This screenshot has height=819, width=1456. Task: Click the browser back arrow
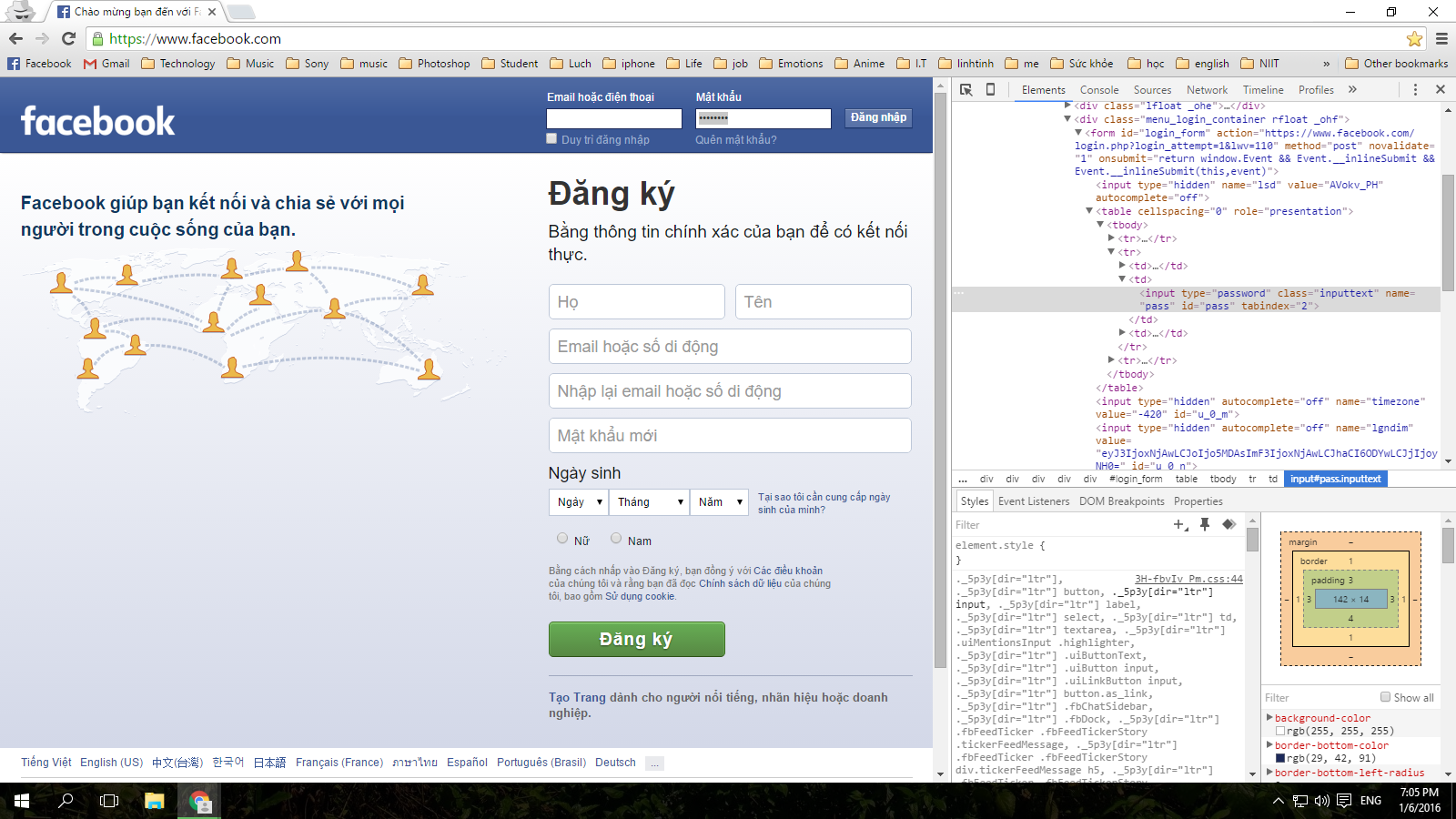click(15, 38)
